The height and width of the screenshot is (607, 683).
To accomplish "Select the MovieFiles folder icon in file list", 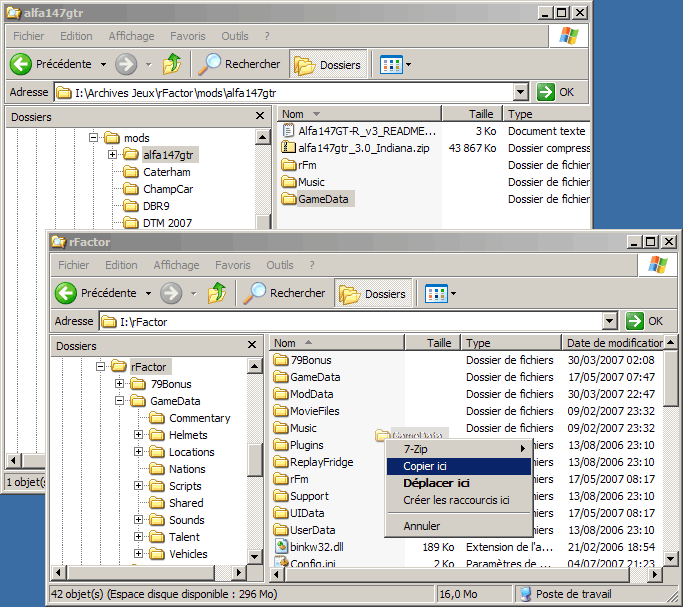I will pos(281,411).
